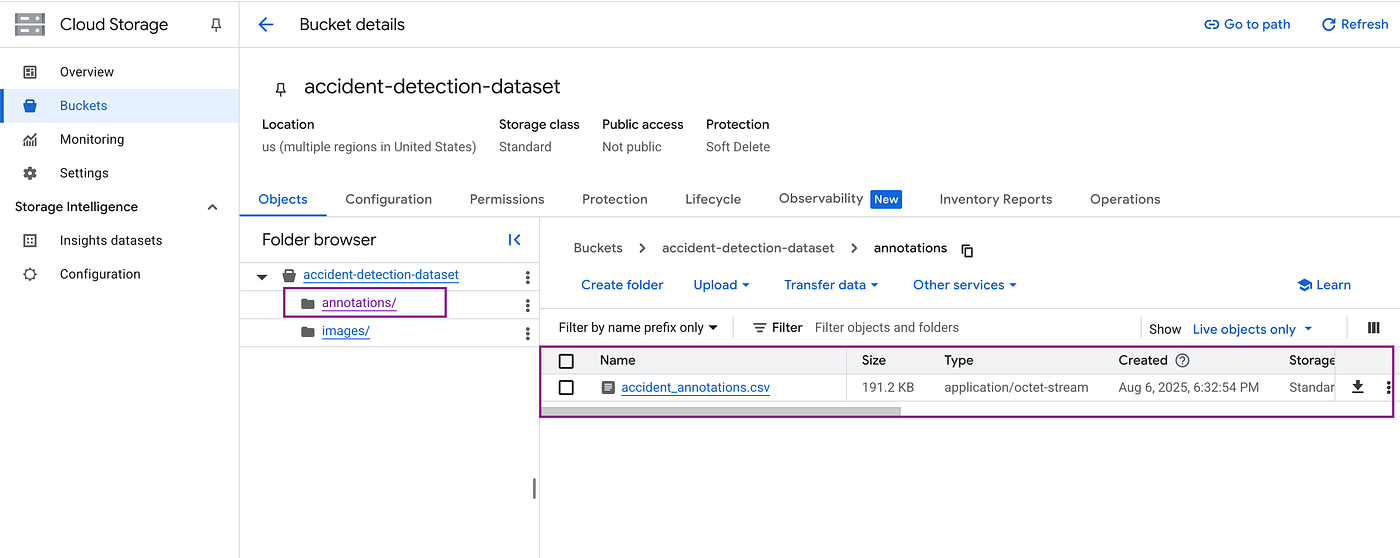Toggle the select-all checkbox in table header
The width and height of the screenshot is (1400, 558).
point(566,361)
